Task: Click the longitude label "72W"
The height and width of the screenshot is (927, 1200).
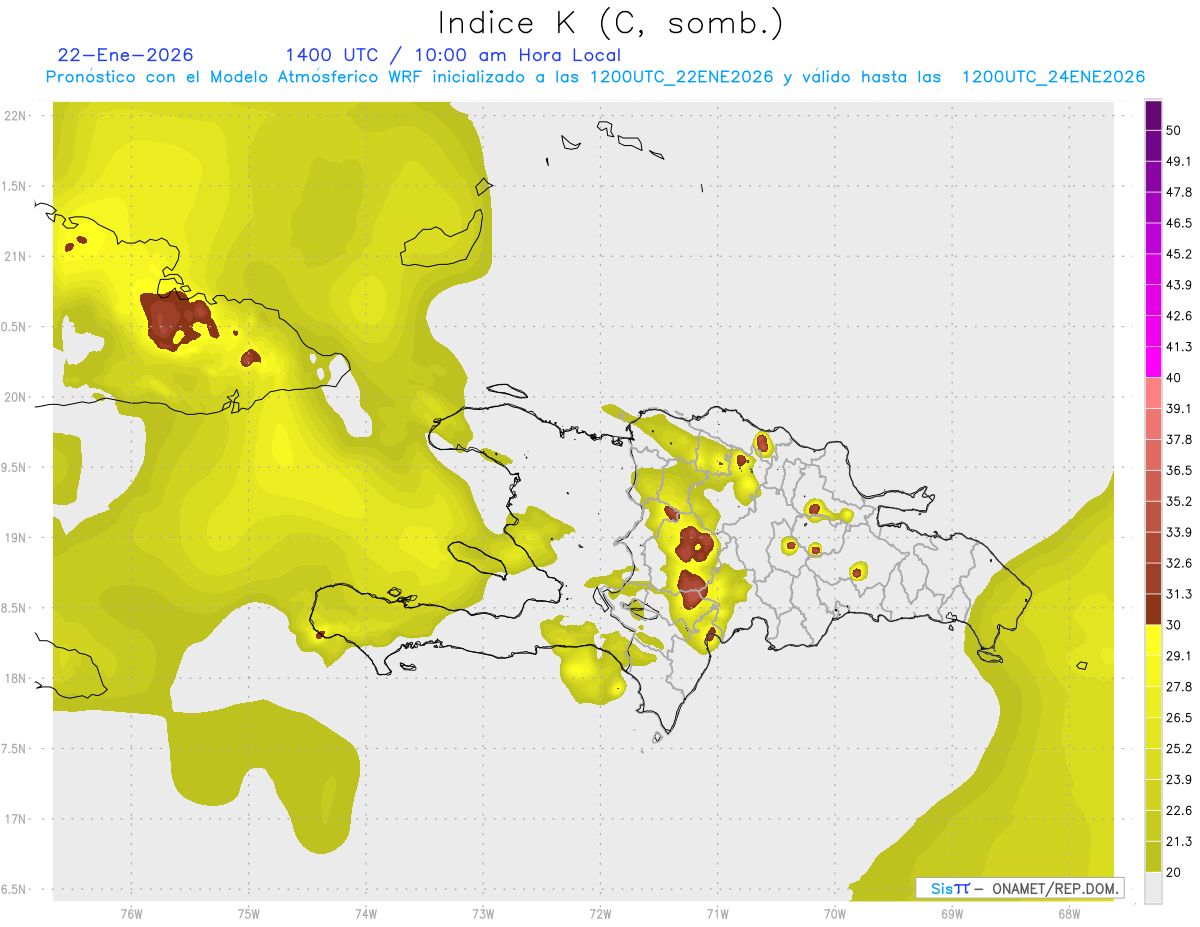Action: [600, 914]
